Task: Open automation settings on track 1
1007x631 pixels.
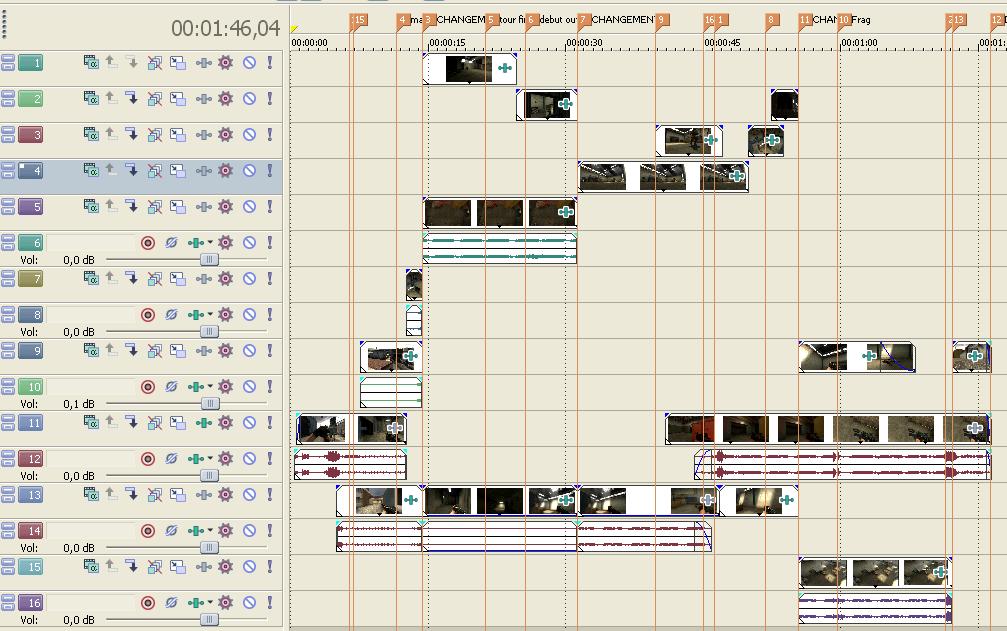Action: (x=204, y=62)
